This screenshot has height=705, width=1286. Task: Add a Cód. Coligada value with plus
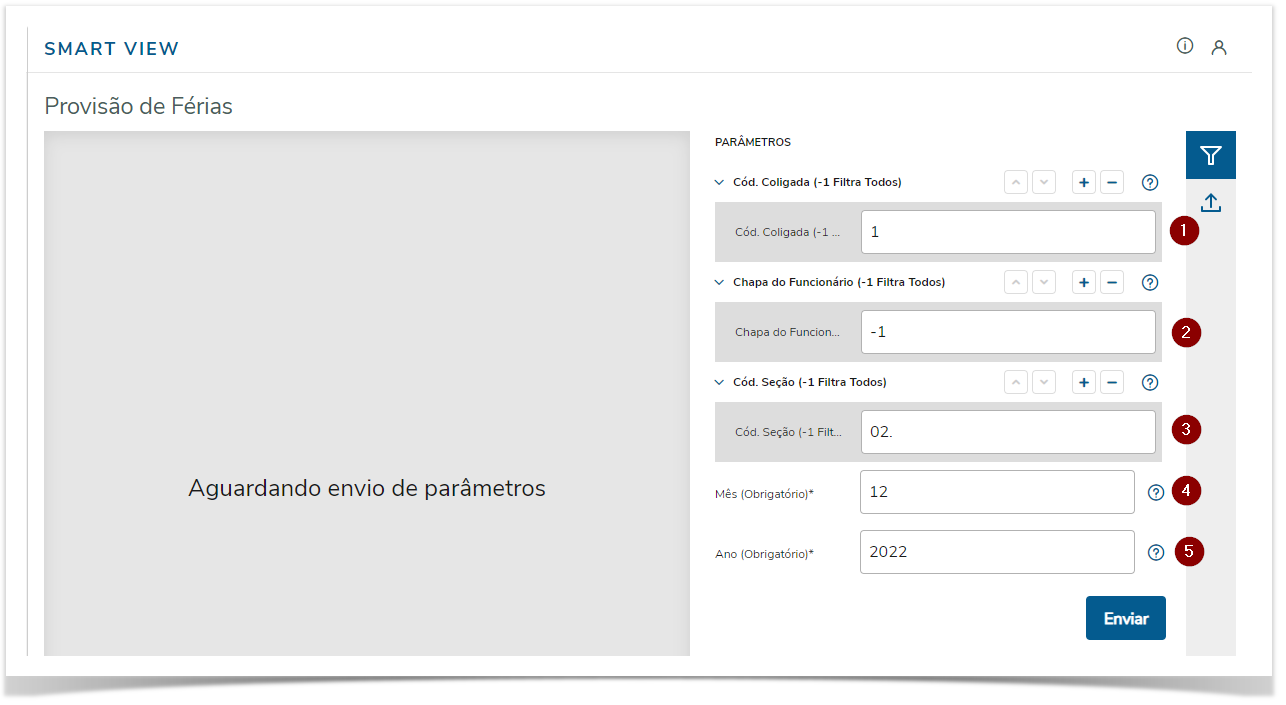pyautogui.click(x=1084, y=183)
